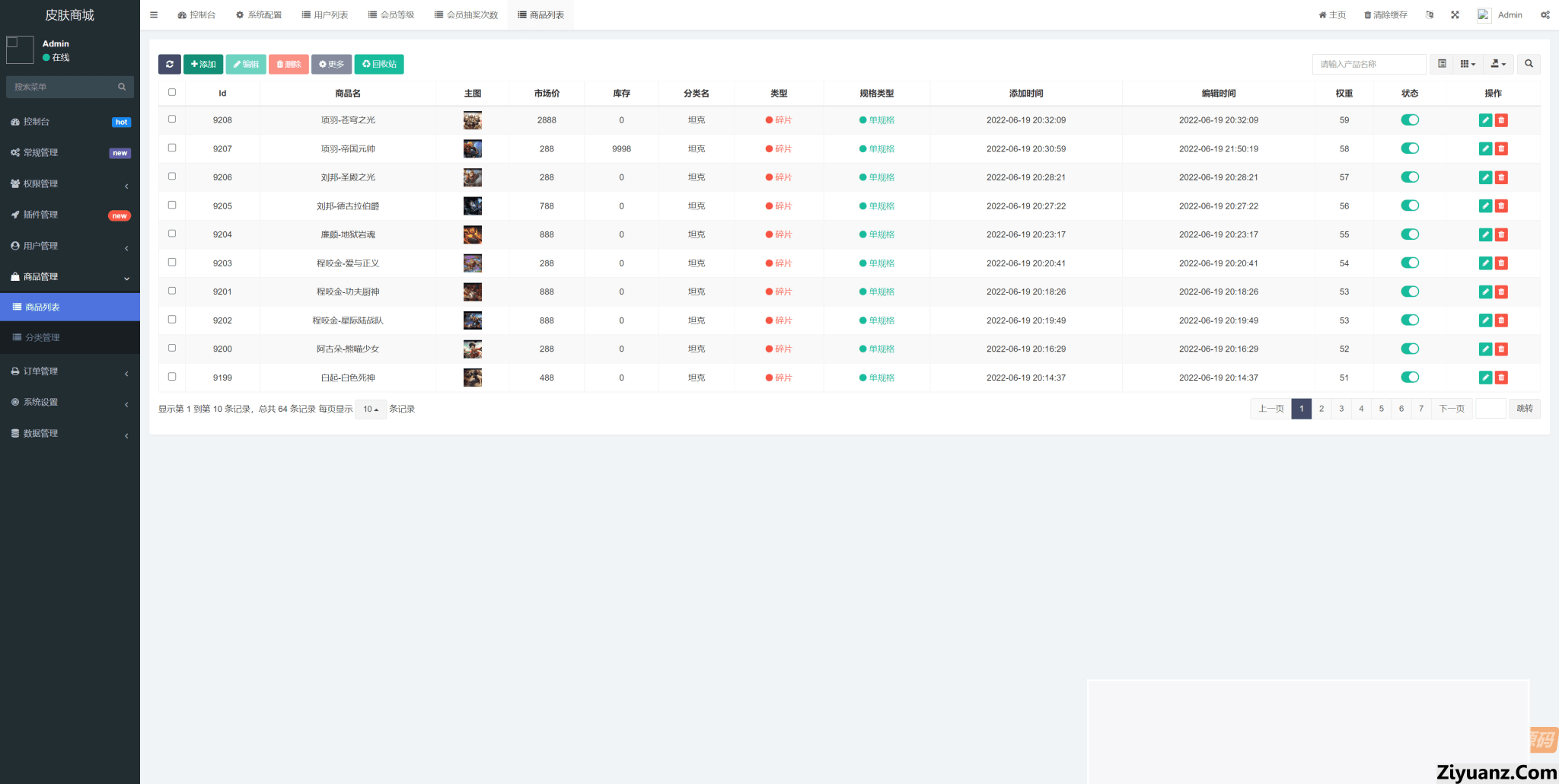Open the settings gears icon at top right
This screenshot has width=1559, height=784.
coord(1545,15)
